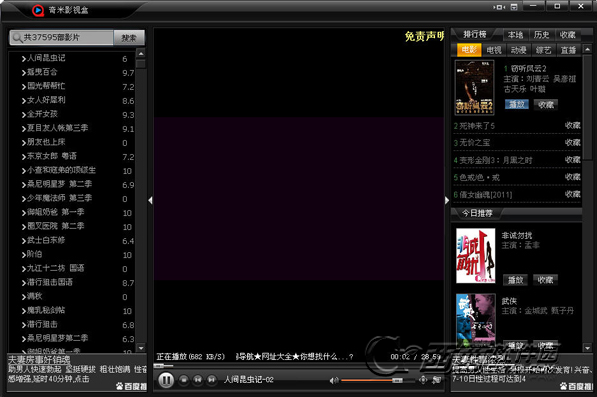Skip to the previous episode
This screenshot has width=597, height=397.
click(x=198, y=379)
